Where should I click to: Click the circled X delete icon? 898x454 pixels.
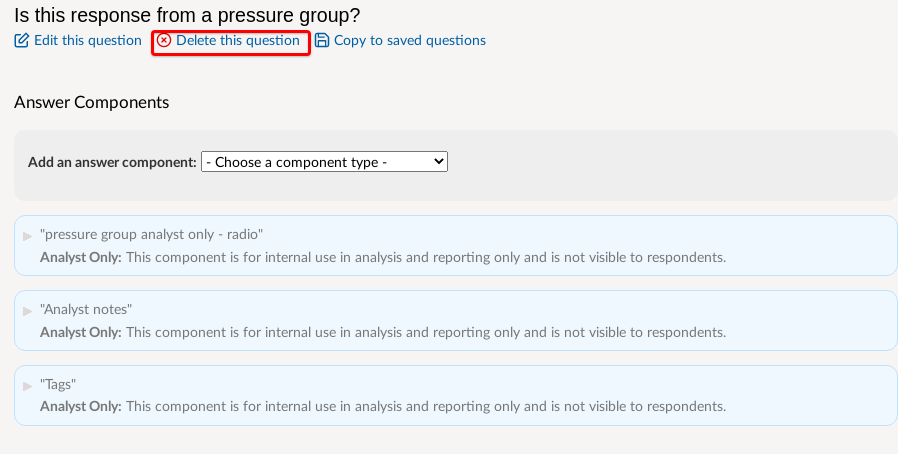pos(164,41)
